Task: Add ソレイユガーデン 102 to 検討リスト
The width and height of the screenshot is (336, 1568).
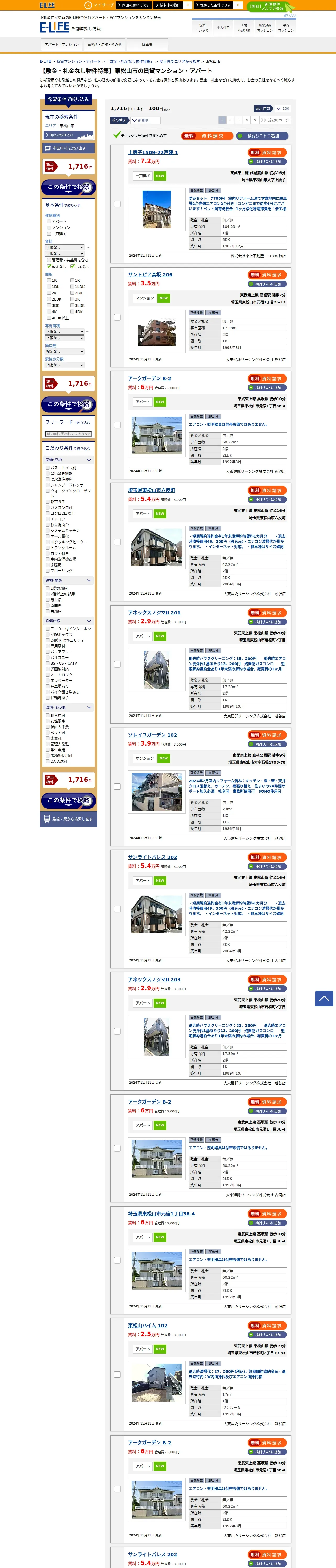Action: 267,745
